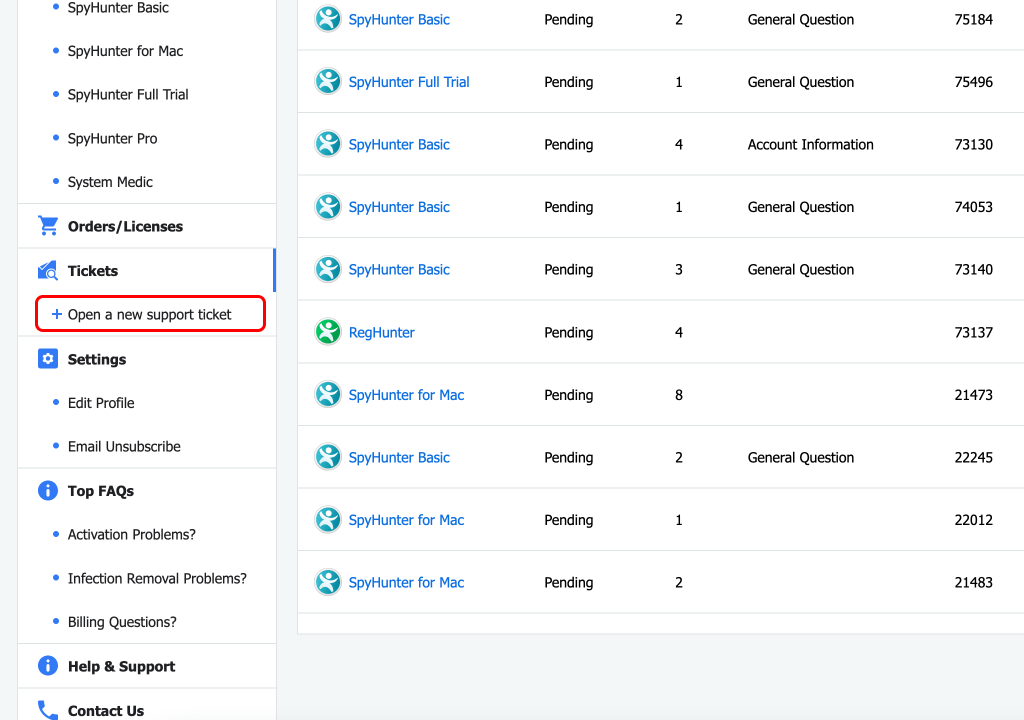This screenshot has height=720, width=1024.
Task: Open the RegHunter ticket link
Action: (381, 332)
